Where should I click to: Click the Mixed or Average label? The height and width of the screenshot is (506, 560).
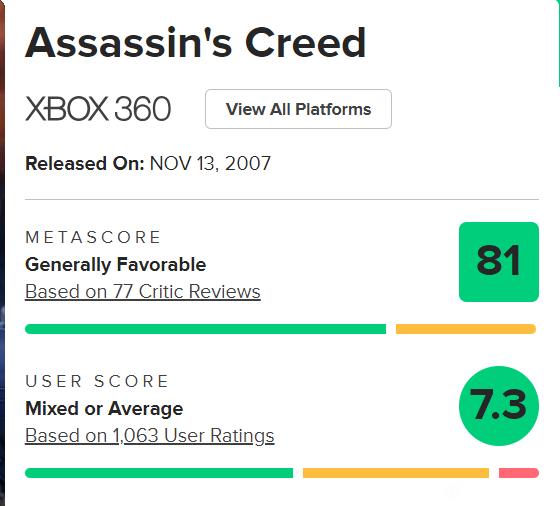[104, 409]
